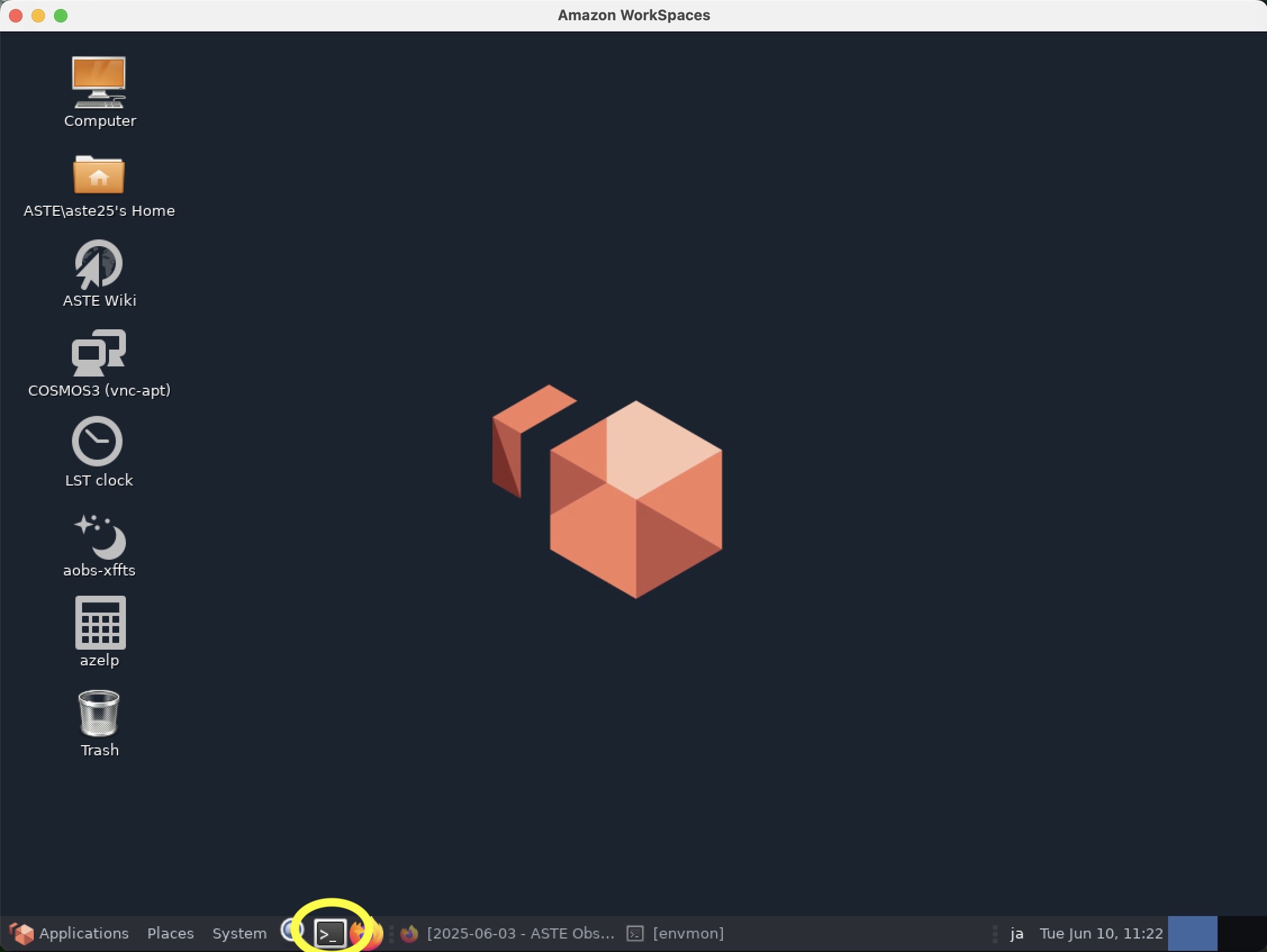
Task: Click the ja keyboard layout indicator
Action: pos(1017,933)
